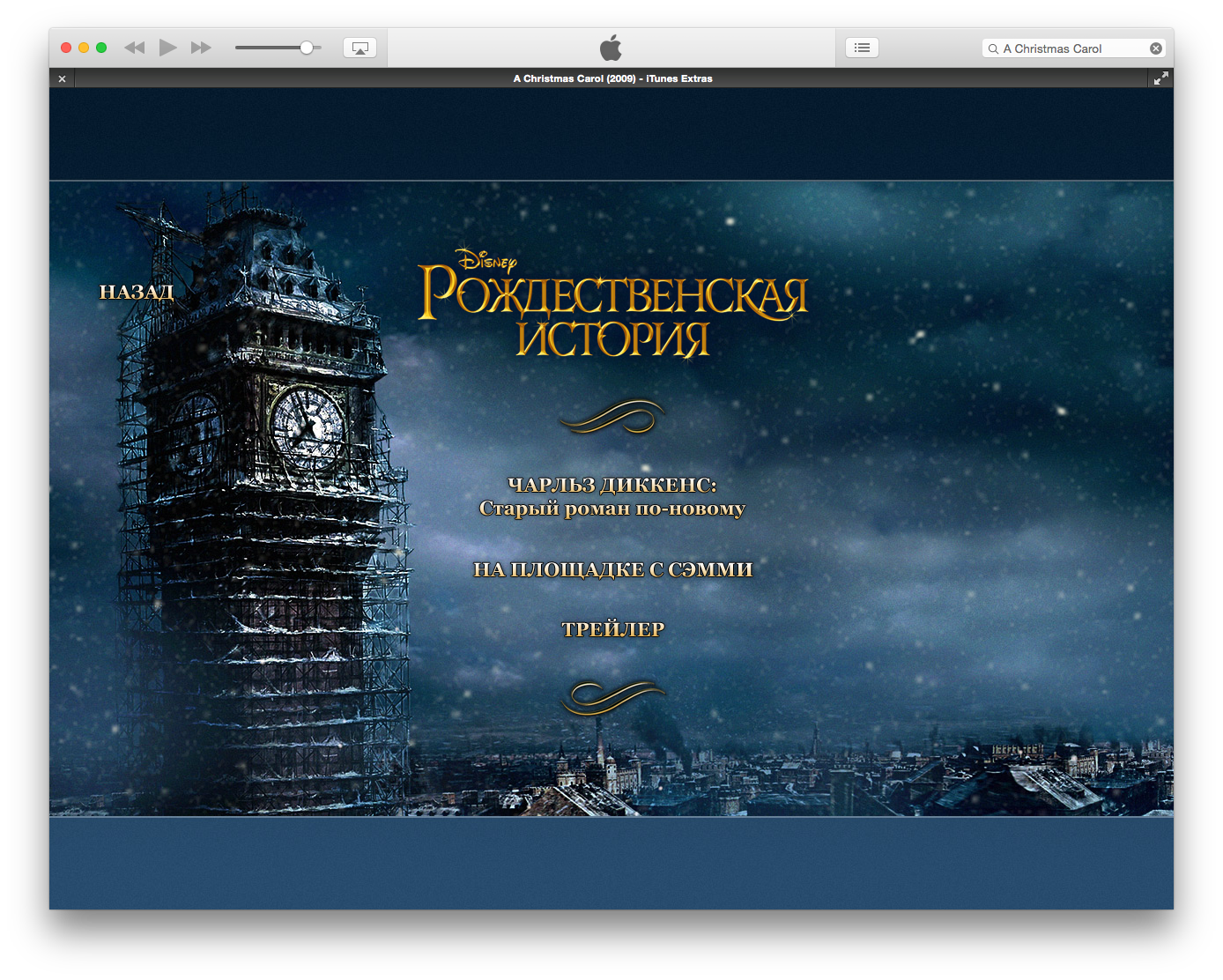The height and width of the screenshot is (980, 1223).
Task: Go back with the НАЗАД link
Action: tap(136, 292)
